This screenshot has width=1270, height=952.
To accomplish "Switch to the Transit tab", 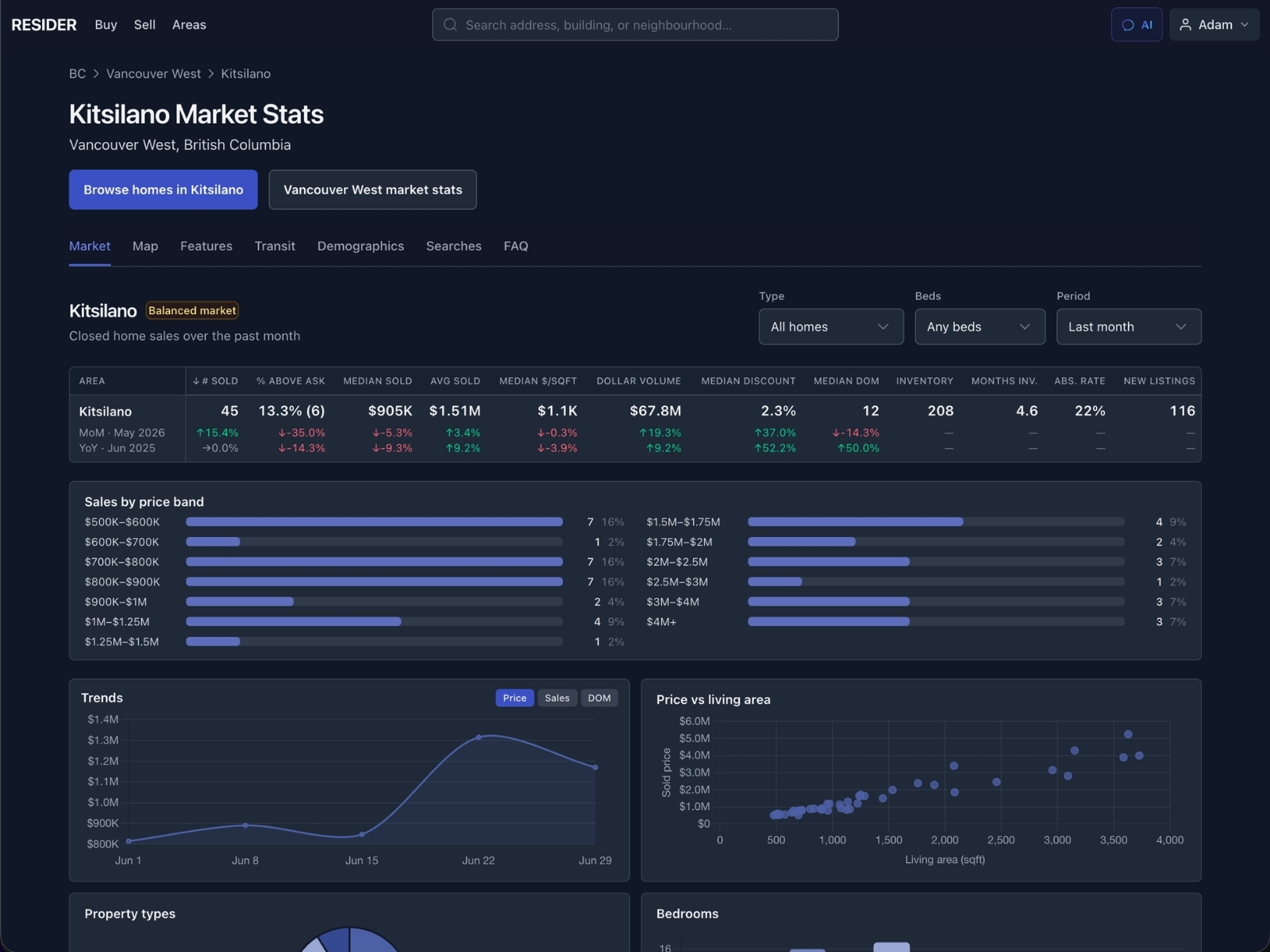I will 275,246.
